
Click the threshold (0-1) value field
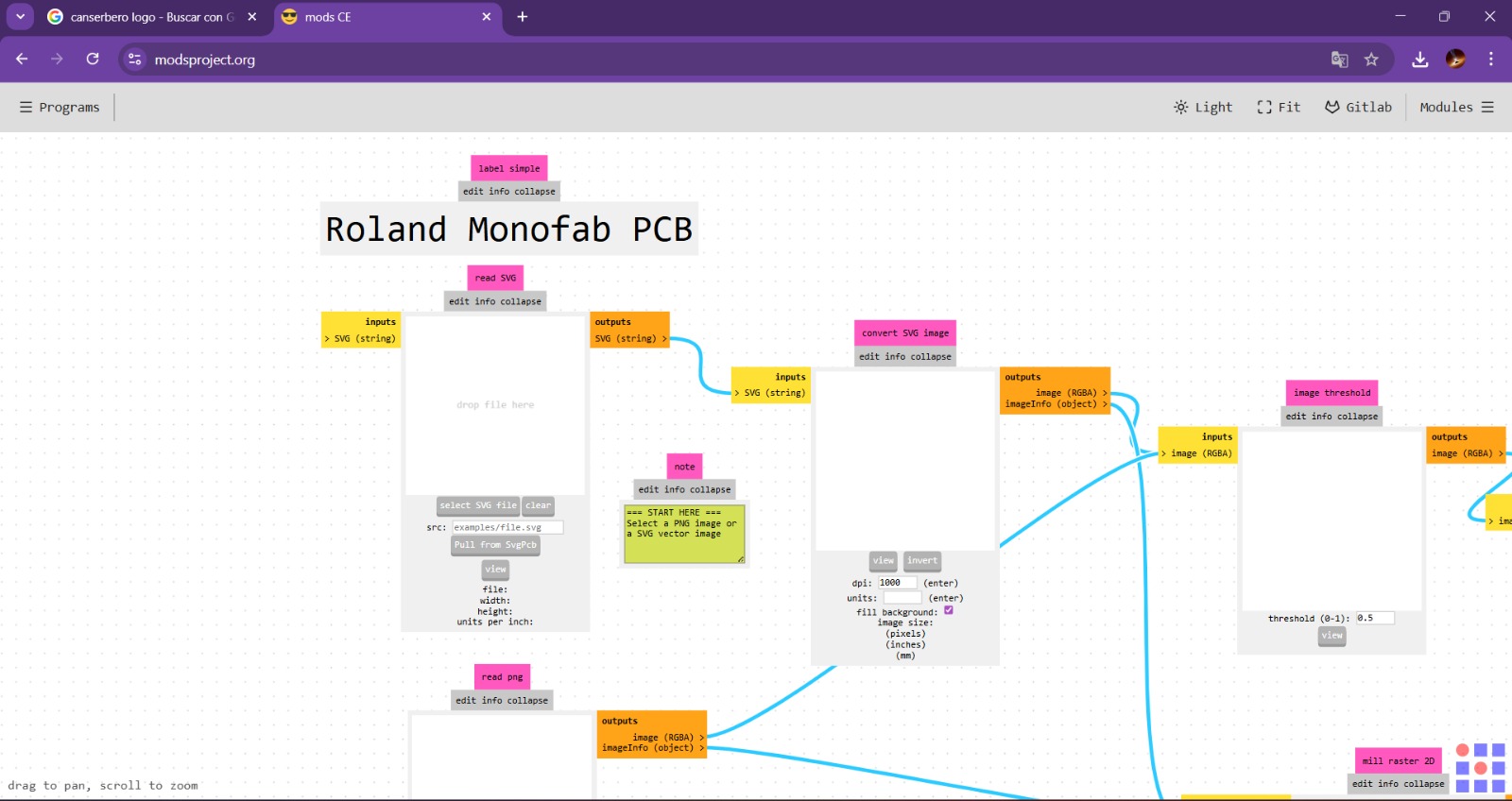(1375, 619)
